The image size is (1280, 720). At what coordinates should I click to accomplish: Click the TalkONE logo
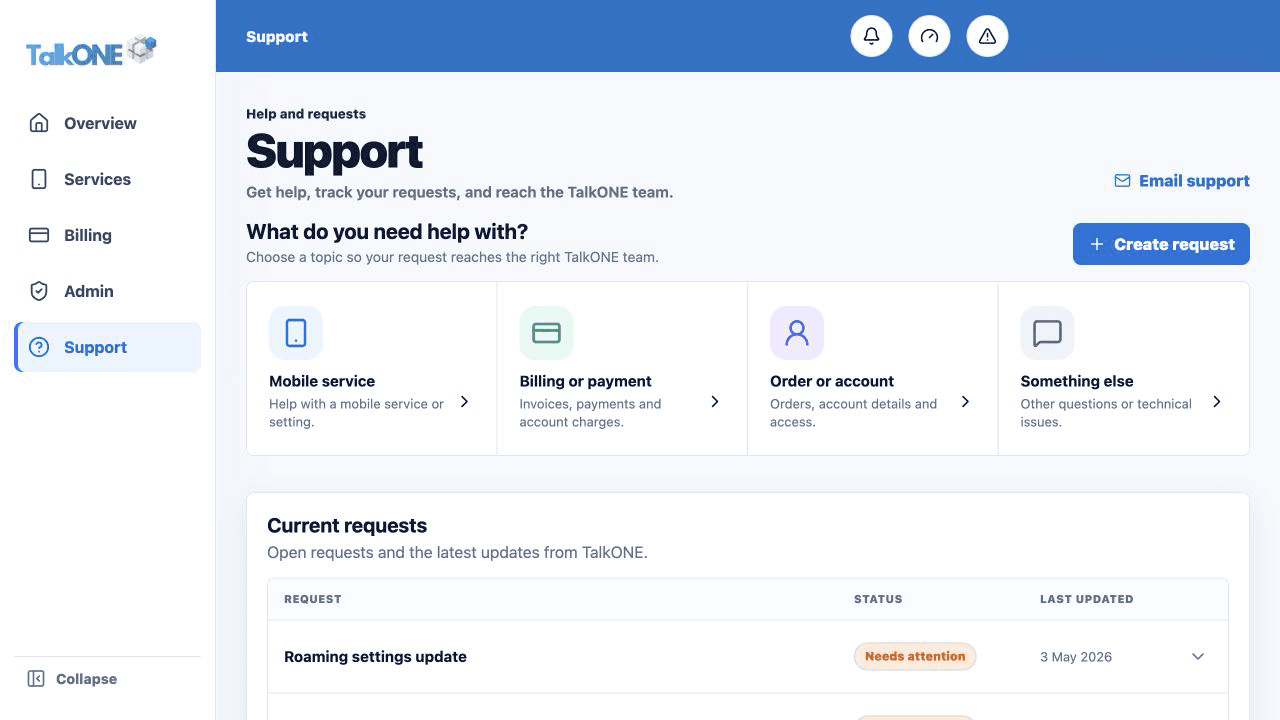tap(91, 51)
